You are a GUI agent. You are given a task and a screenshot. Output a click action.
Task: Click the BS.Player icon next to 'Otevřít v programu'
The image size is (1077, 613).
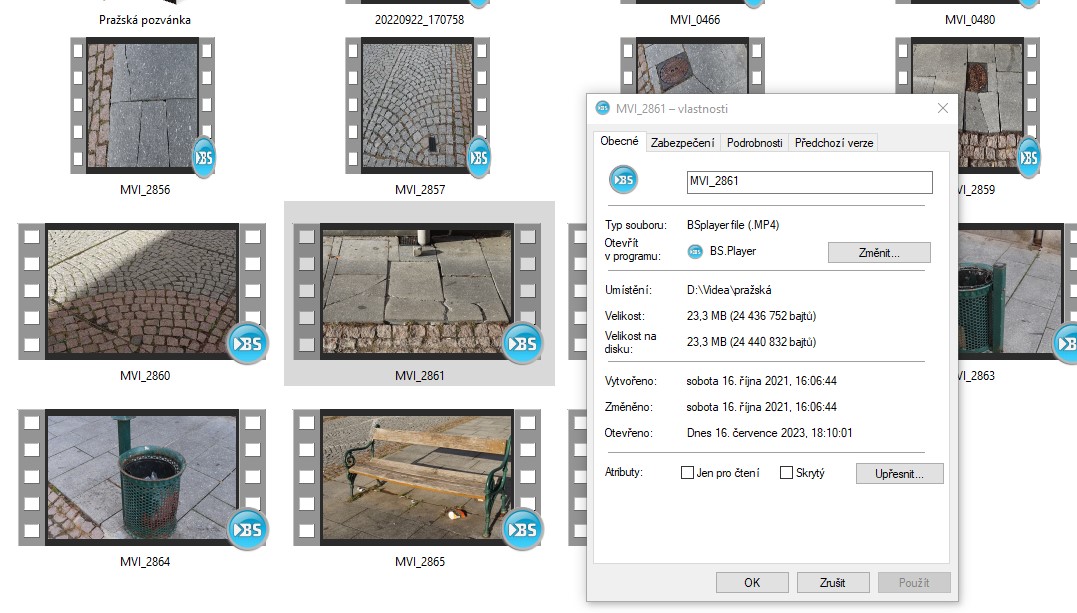tap(695, 251)
